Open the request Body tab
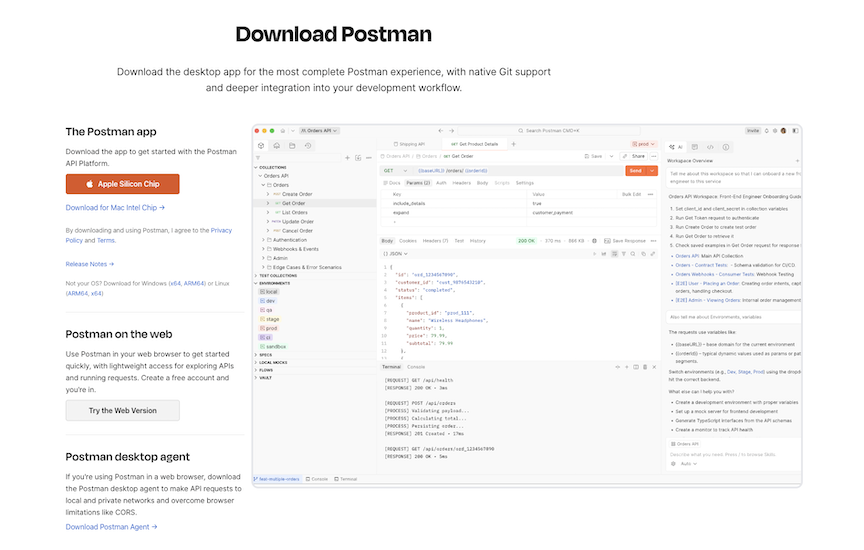Viewport: 864px width, 550px height. coord(482,183)
